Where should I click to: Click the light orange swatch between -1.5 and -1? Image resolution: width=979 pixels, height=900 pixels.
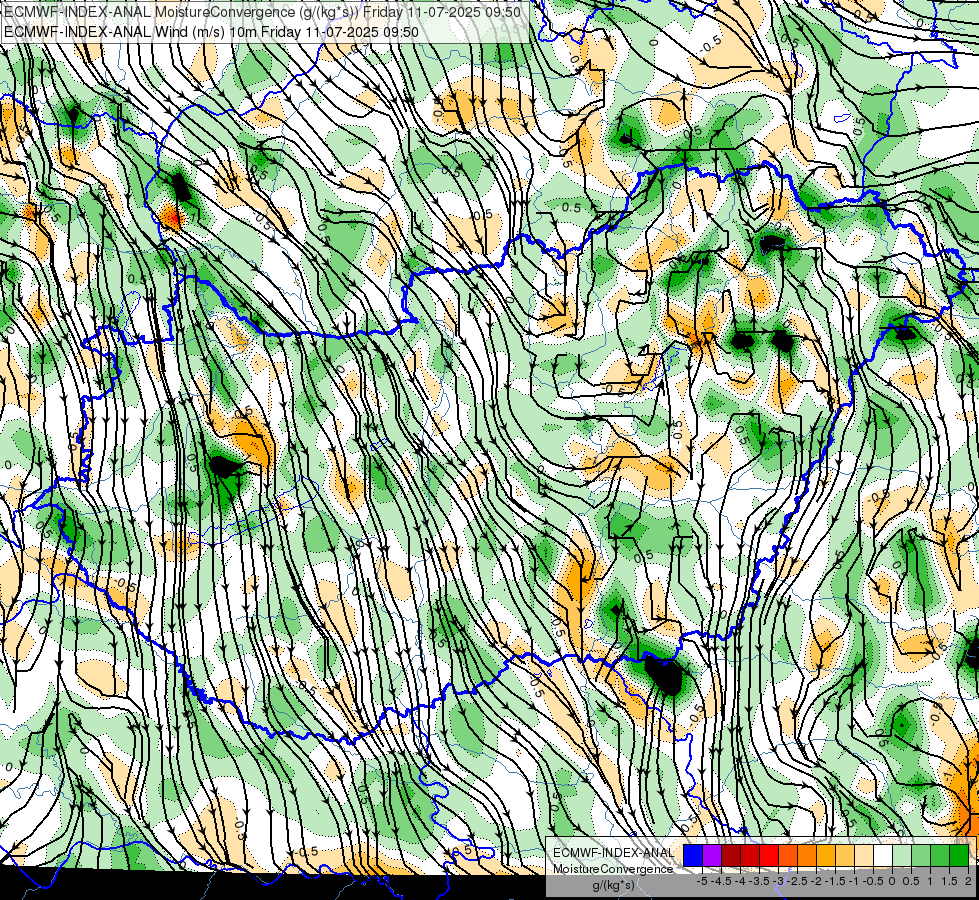tap(845, 855)
